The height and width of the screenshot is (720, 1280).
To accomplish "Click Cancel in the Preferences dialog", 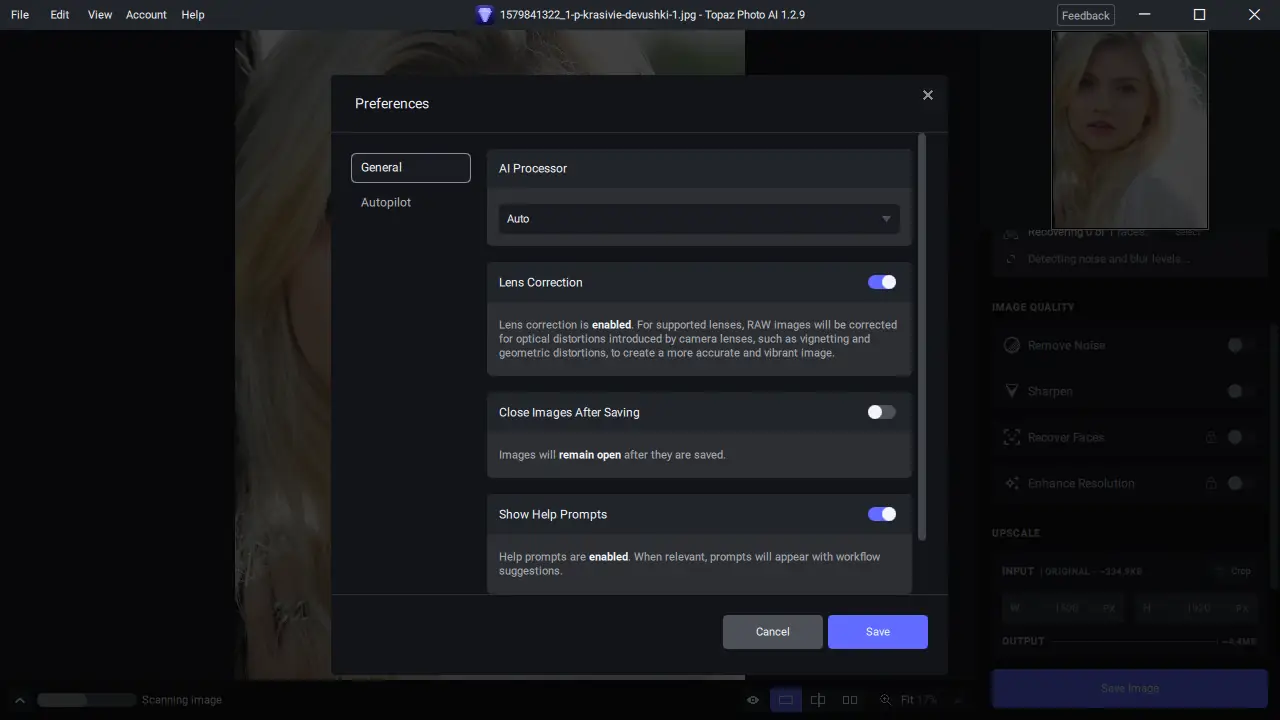I will point(773,632).
